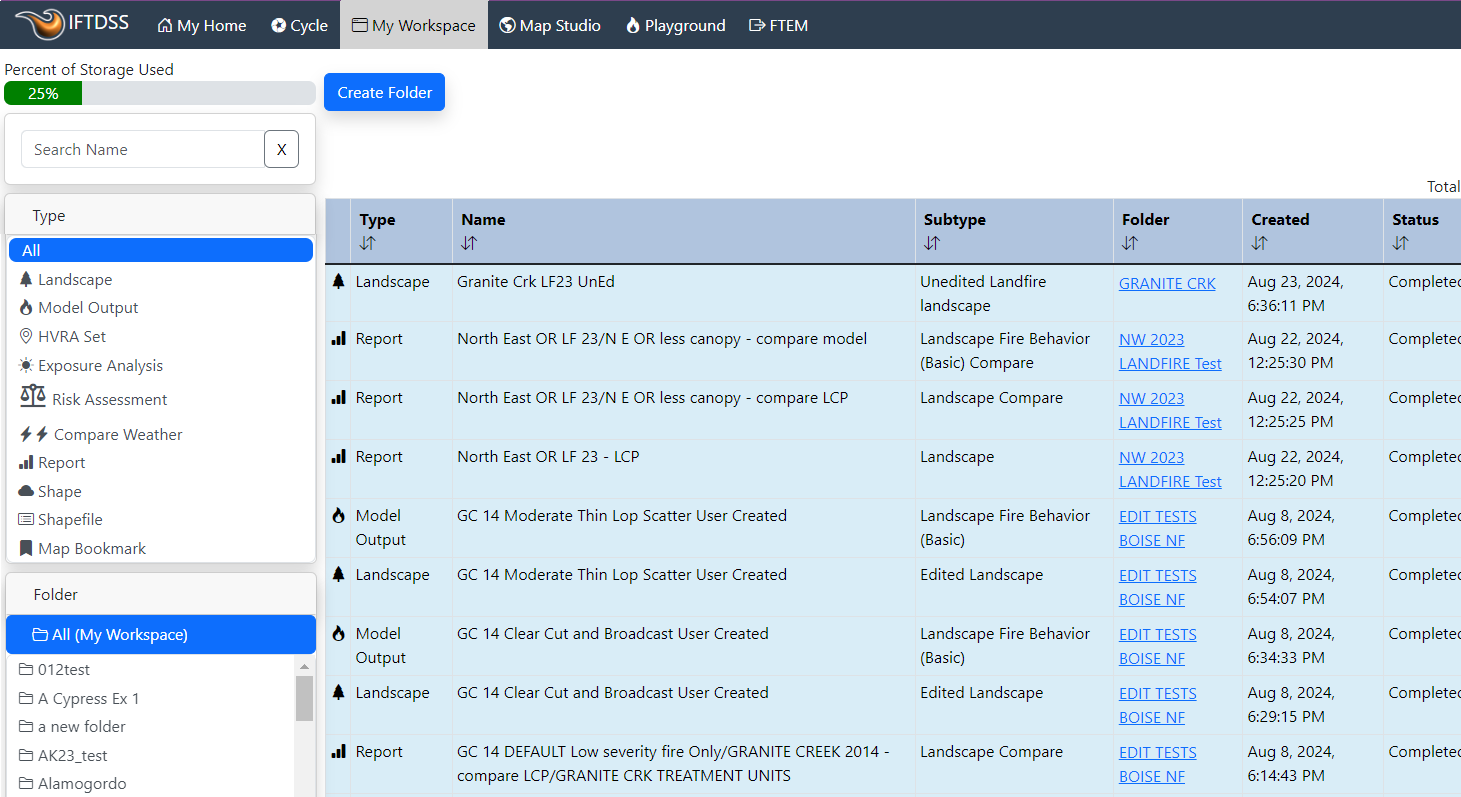Viewport: 1461px width, 797px height.
Task: Click Create Folder button
Action: pyautogui.click(x=384, y=92)
